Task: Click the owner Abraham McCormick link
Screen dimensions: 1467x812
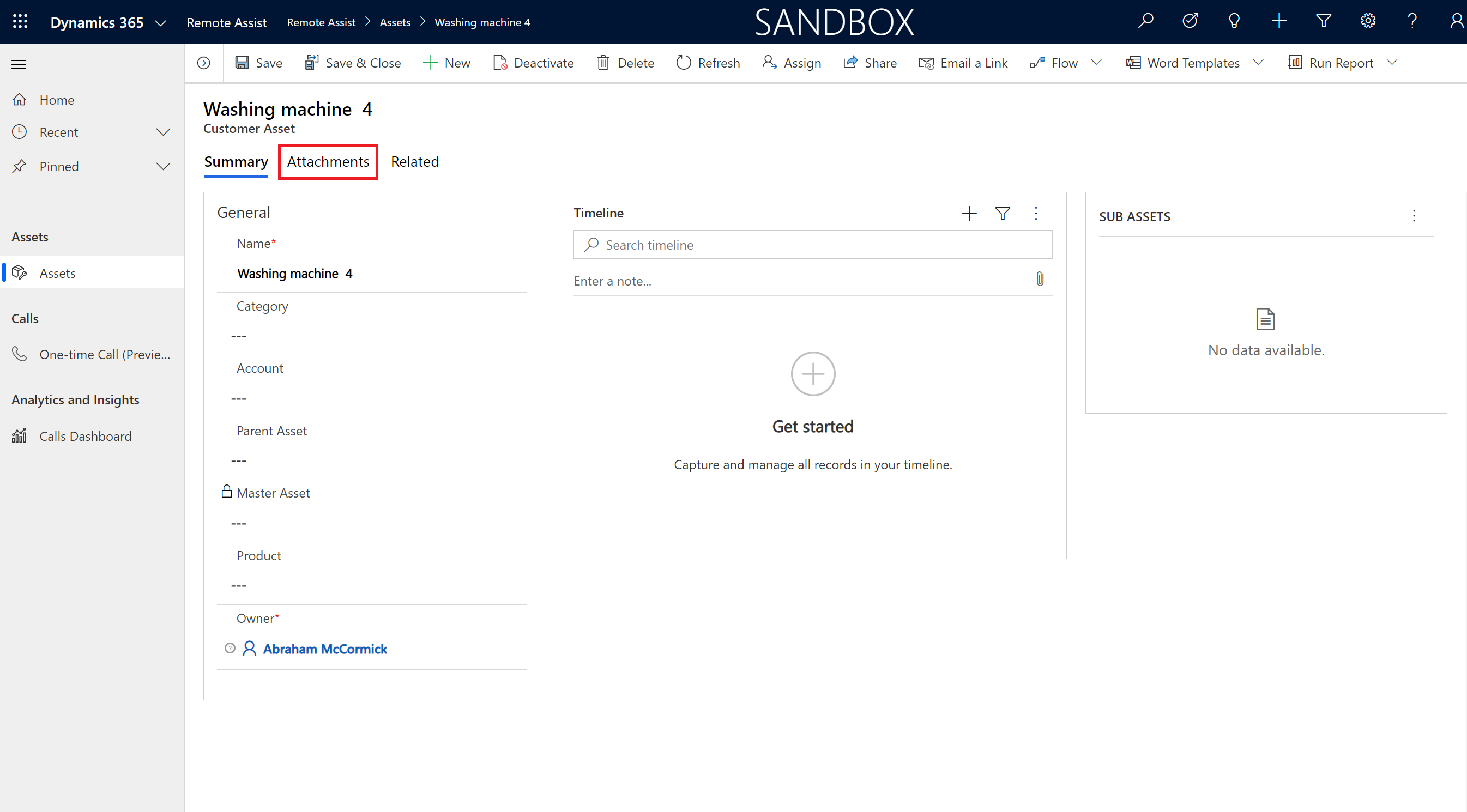Action: tap(324, 649)
